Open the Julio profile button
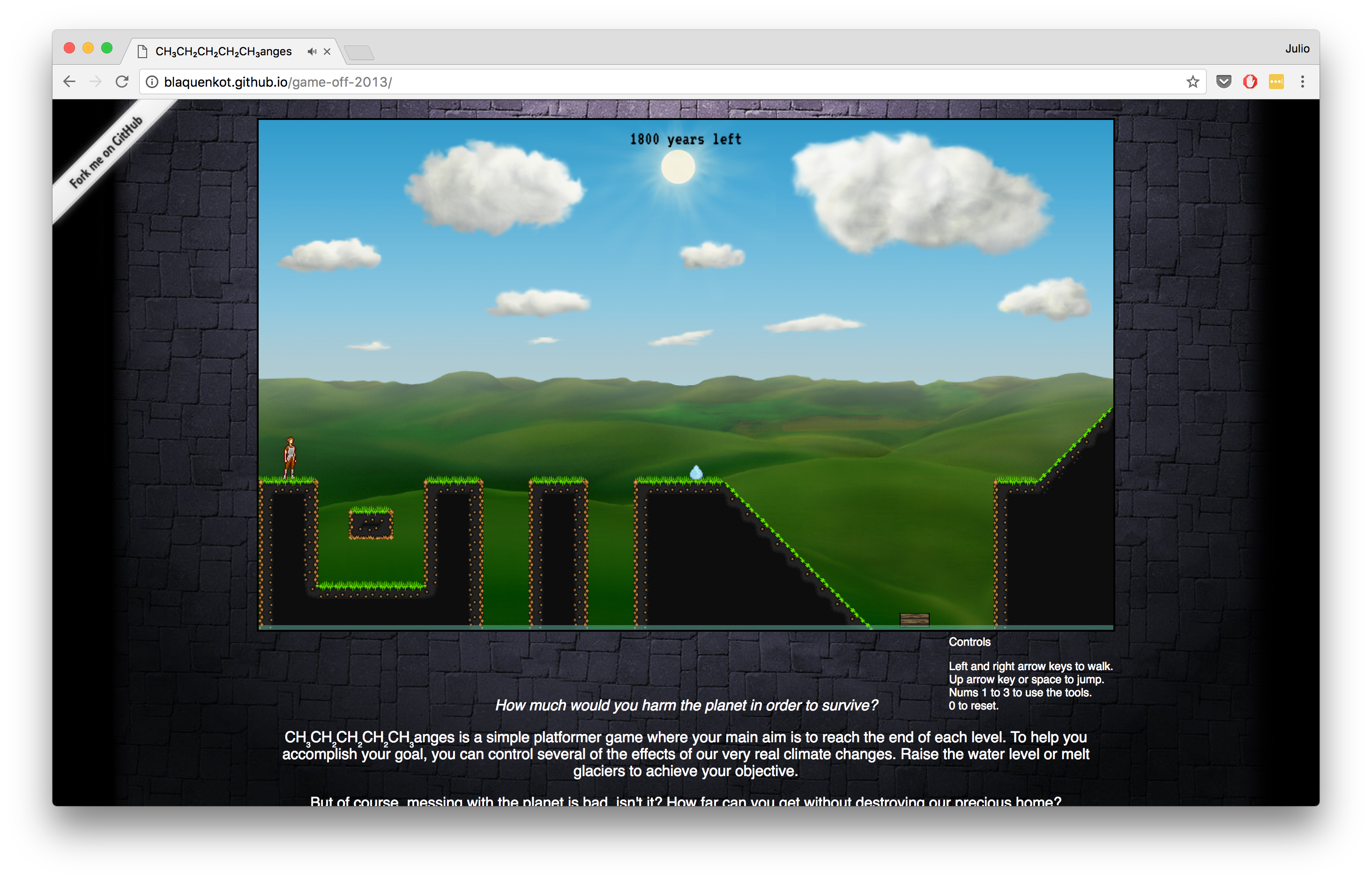The height and width of the screenshot is (881, 1372). pos(1297,49)
